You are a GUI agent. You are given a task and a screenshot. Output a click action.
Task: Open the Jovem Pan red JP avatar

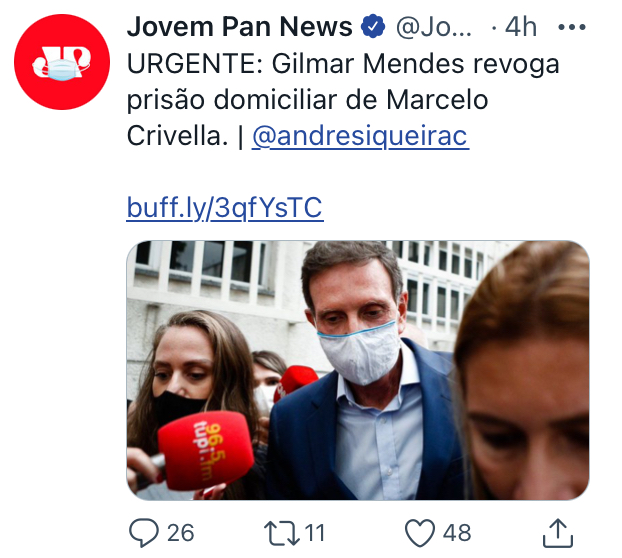(x=62, y=62)
